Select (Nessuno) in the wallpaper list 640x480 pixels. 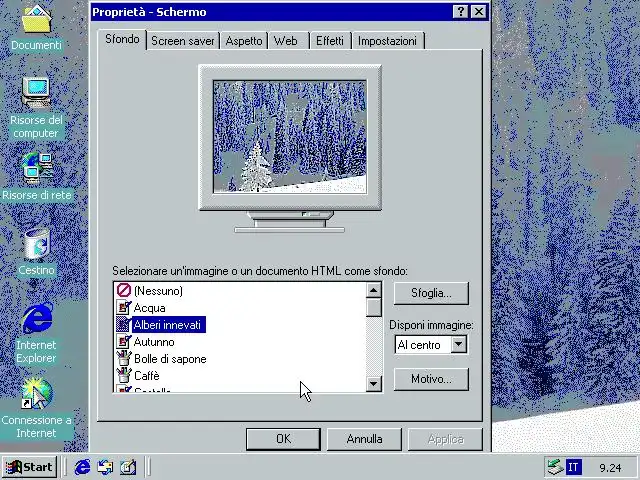158,291
